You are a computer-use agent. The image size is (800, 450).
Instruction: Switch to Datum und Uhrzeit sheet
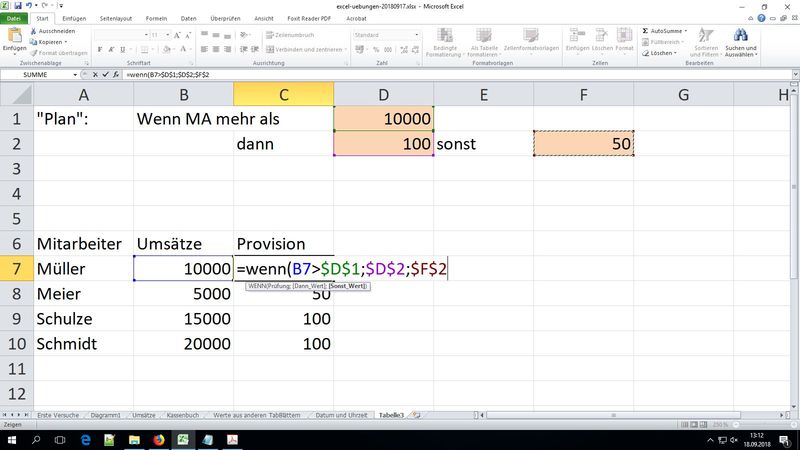338,414
